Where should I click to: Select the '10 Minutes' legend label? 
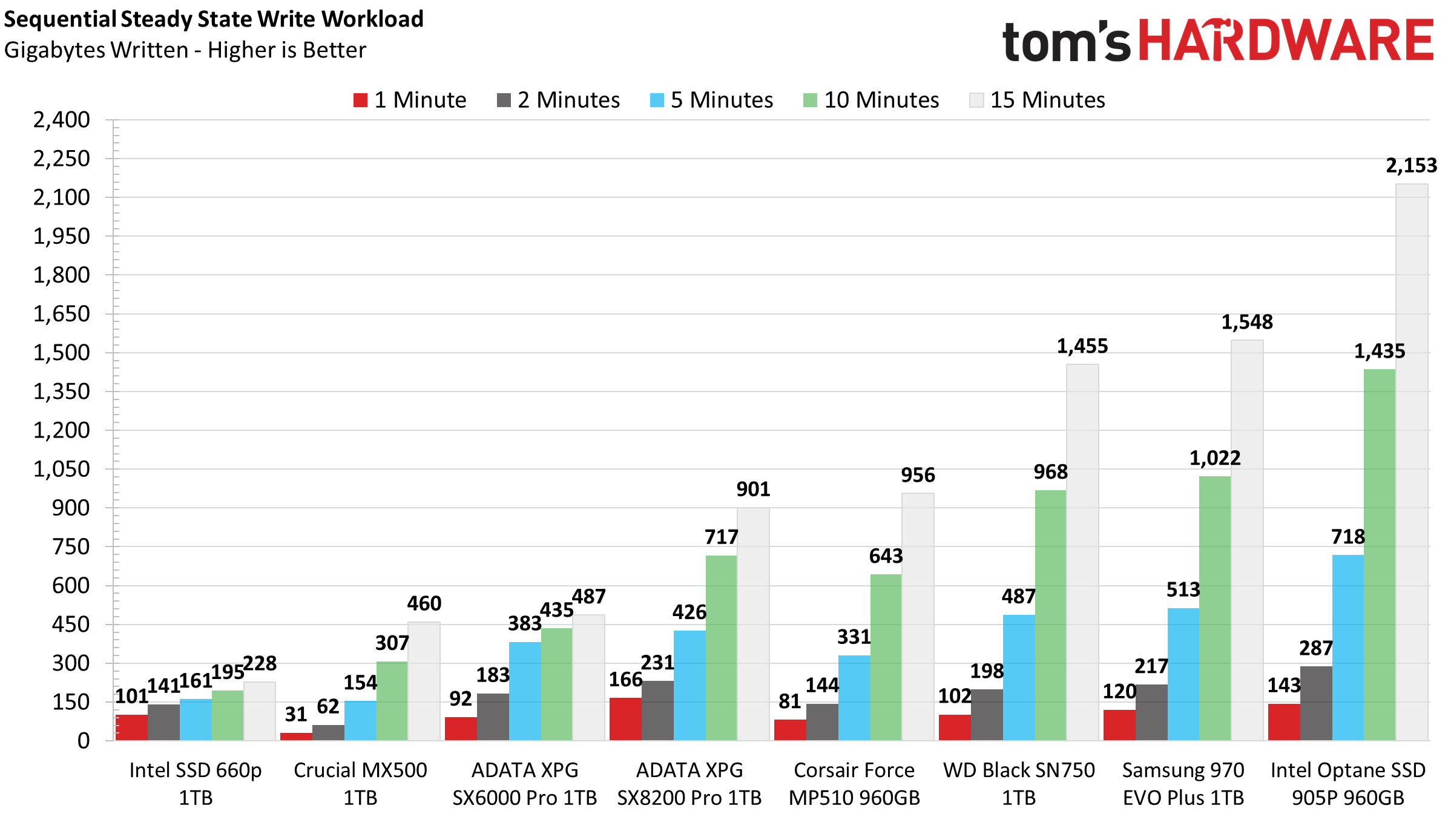(881, 100)
